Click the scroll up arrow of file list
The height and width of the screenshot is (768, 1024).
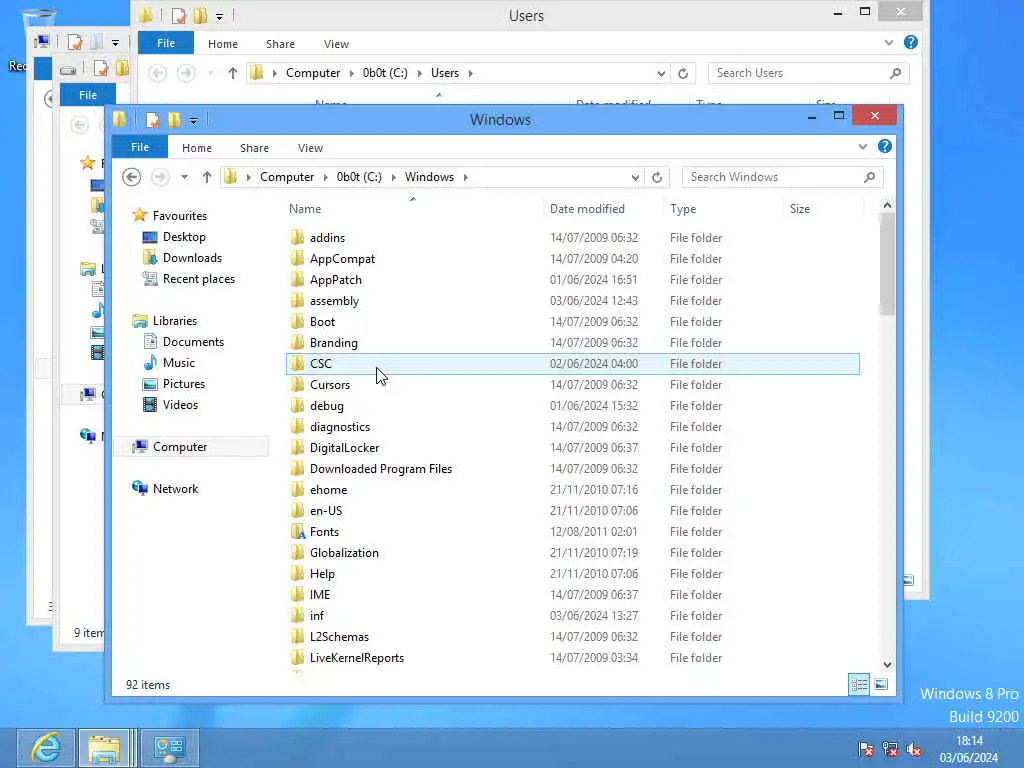[x=887, y=205]
